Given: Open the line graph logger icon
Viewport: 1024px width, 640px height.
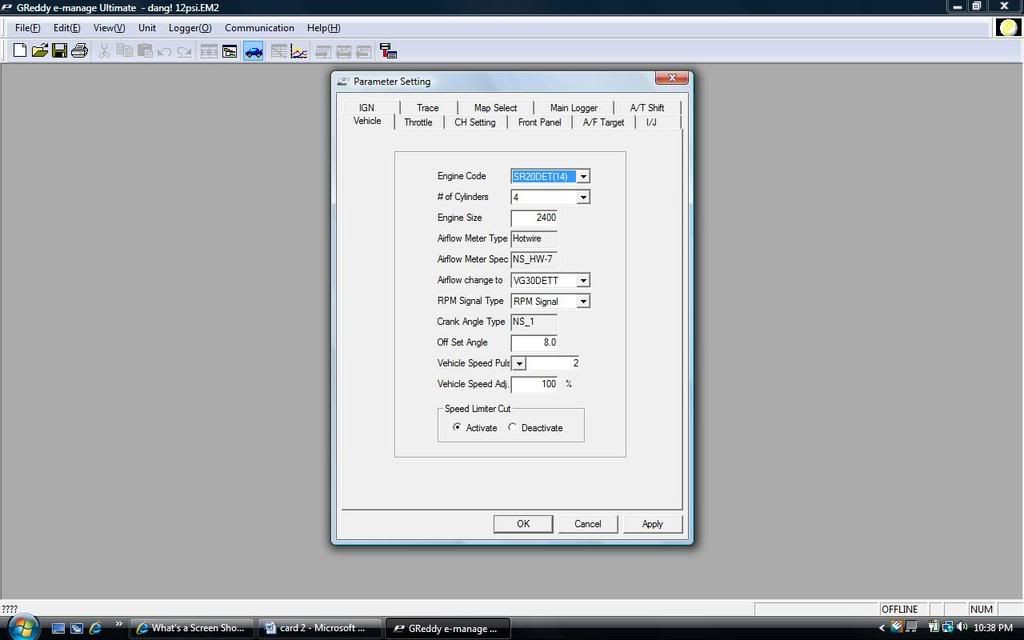Looking at the screenshot, I should click(299, 51).
